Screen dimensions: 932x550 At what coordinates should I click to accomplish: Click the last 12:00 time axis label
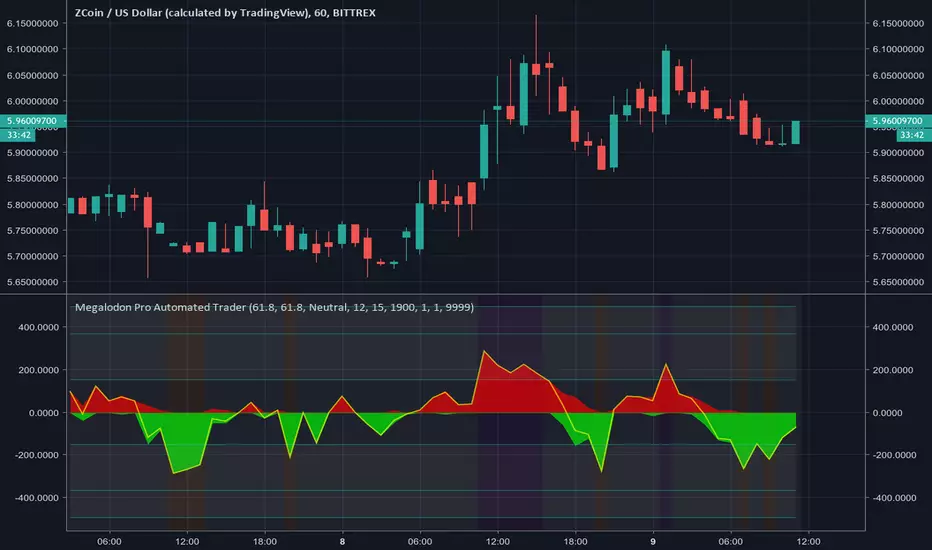click(808, 541)
